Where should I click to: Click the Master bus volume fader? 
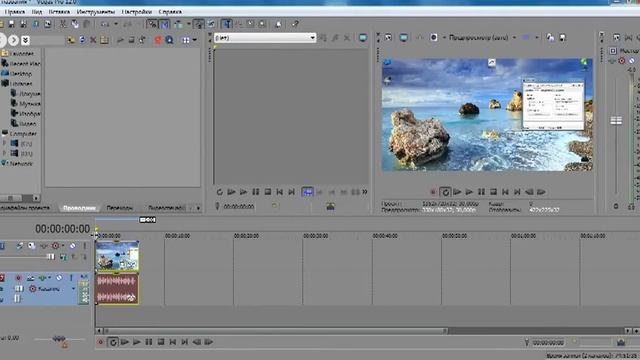[616, 120]
